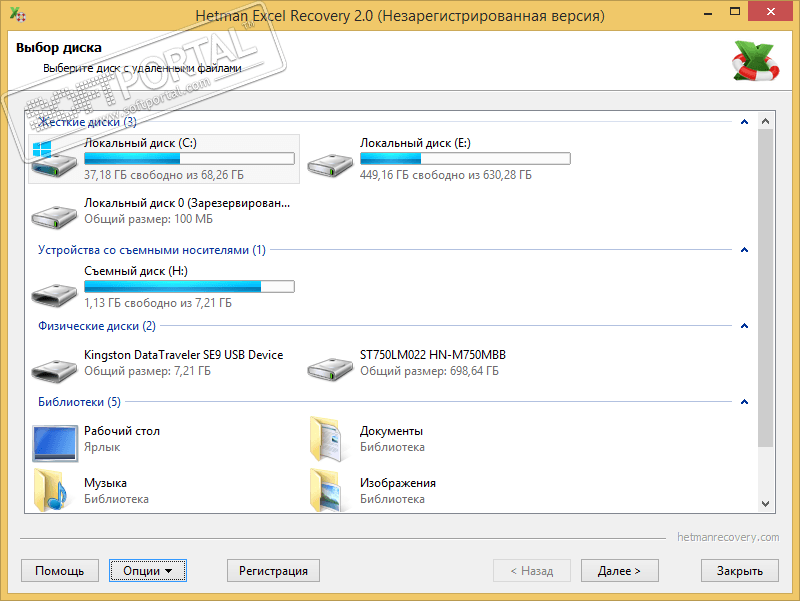Click the scrollbar up arrow
Screen dimensions: 800x601
click(765, 121)
